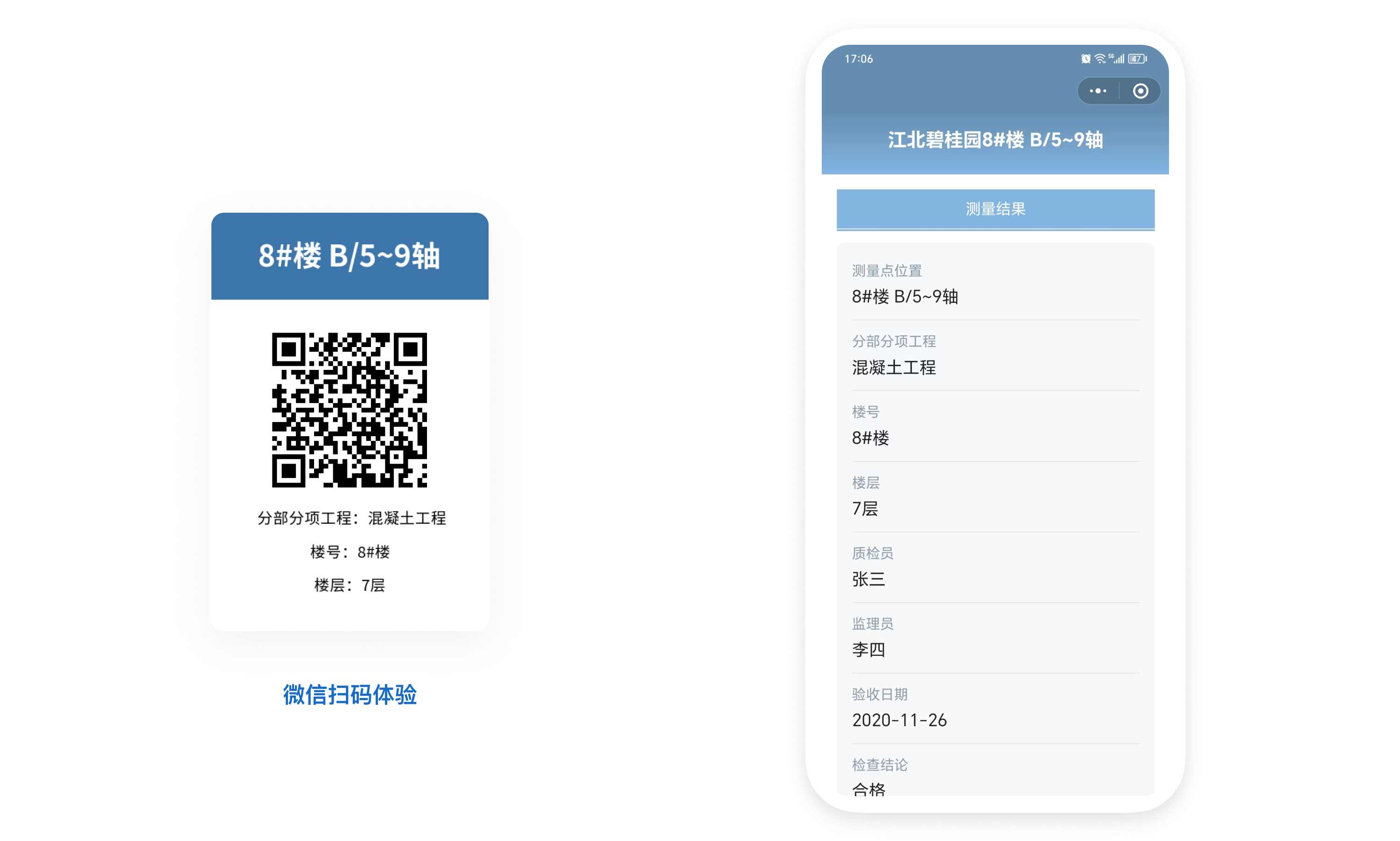The height and width of the screenshot is (841, 1400).
Task: Select the 测量结果 tab
Action: pos(995,209)
